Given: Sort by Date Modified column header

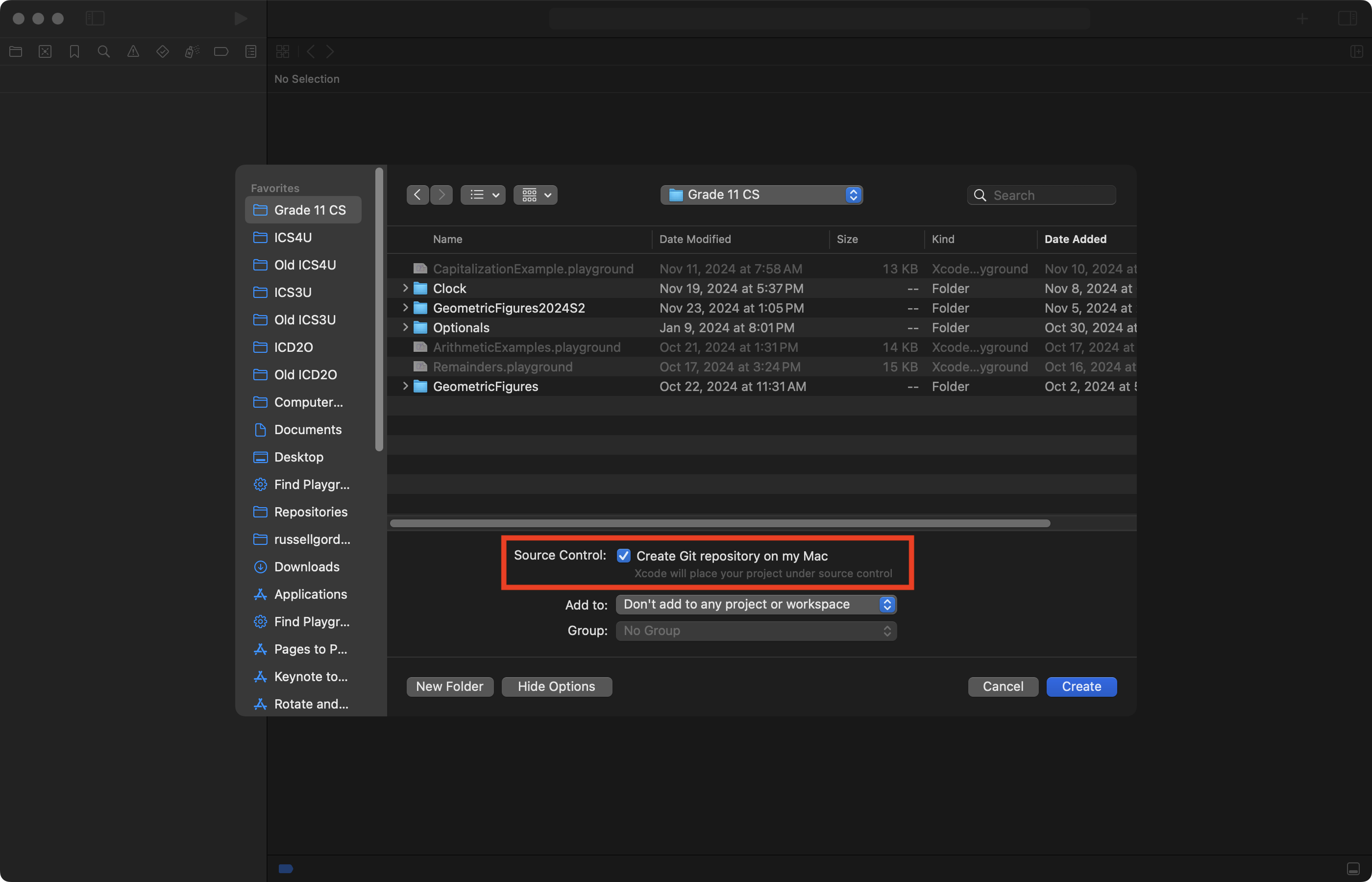Looking at the screenshot, I should (x=695, y=239).
